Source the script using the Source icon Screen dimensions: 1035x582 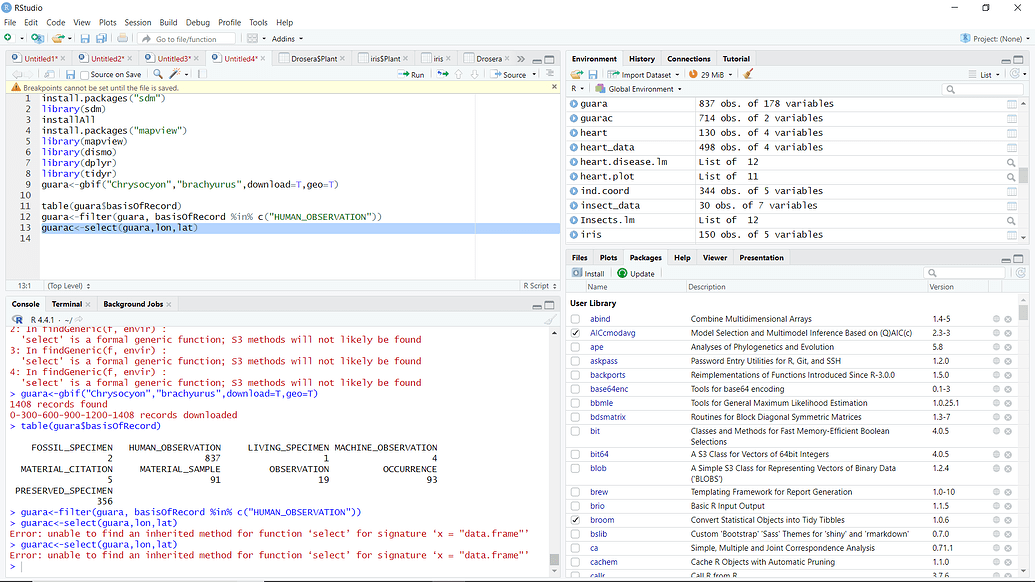click(496, 73)
